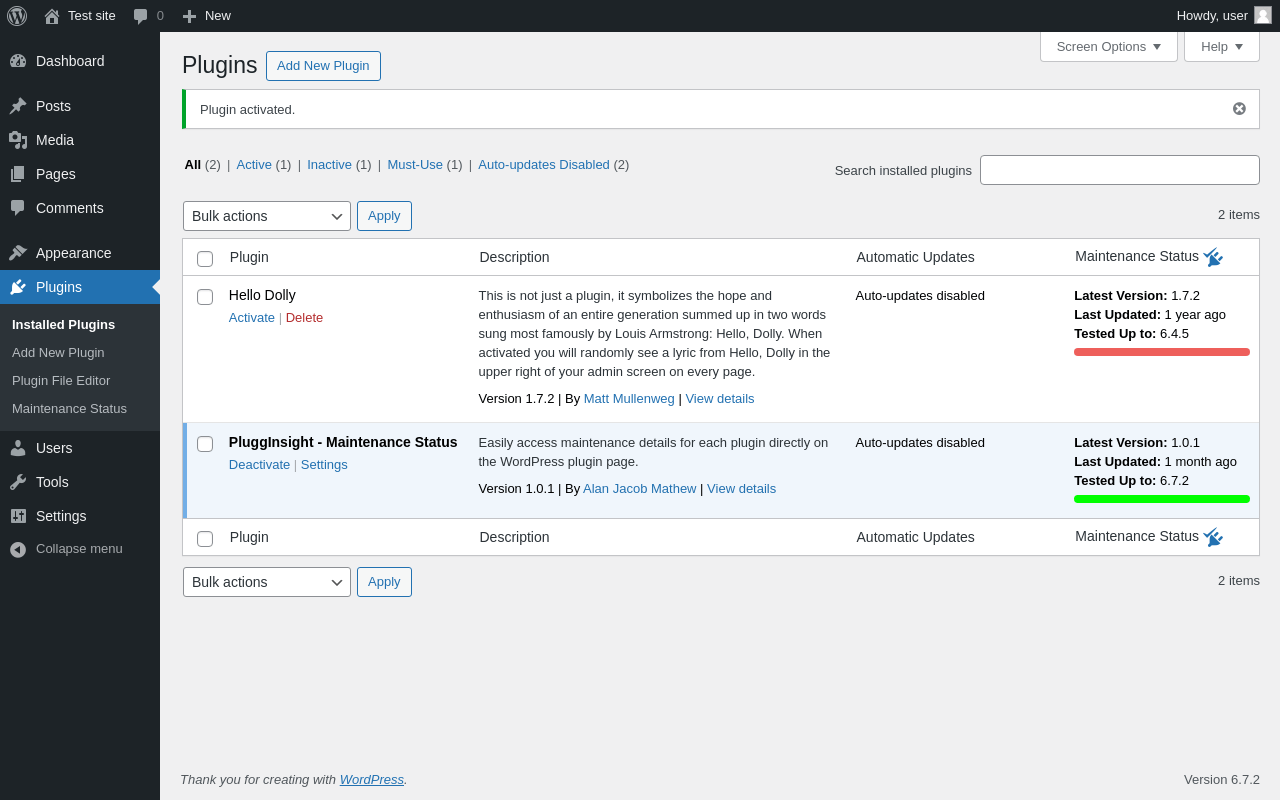View details for PluggInsight plugin

[x=741, y=489]
